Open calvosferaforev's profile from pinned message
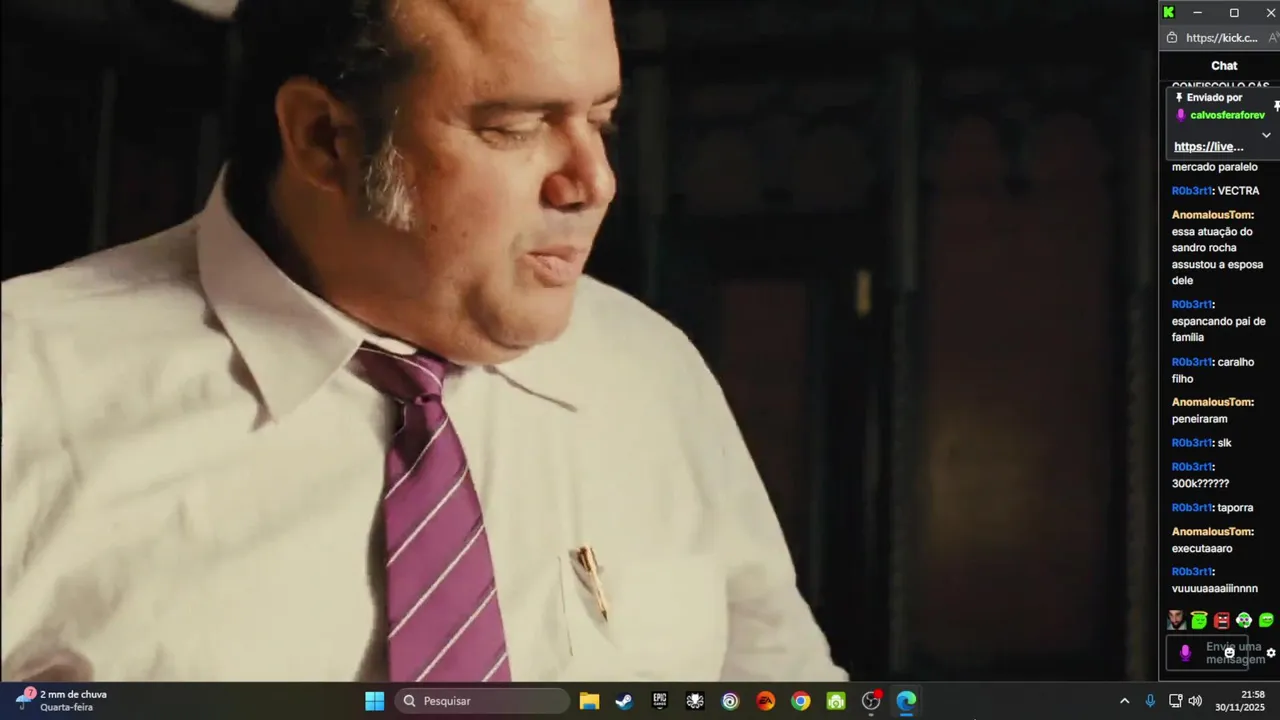Viewport: 1280px width, 720px height. (1227, 115)
